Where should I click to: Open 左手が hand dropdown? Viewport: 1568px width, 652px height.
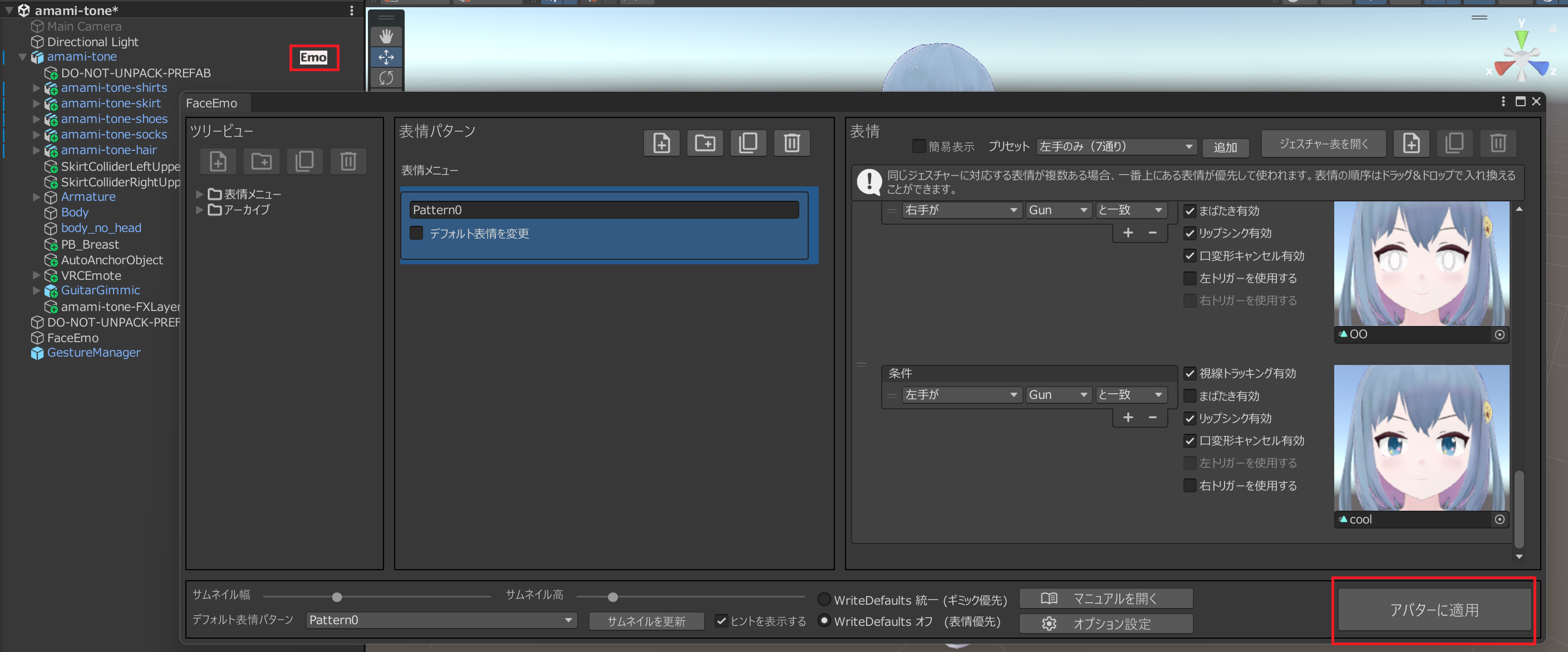click(x=961, y=395)
